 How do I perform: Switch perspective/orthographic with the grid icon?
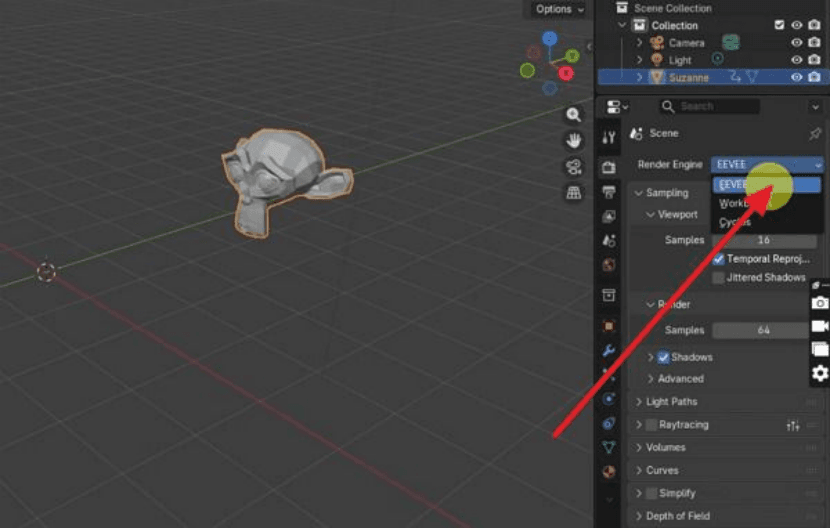tap(573, 192)
